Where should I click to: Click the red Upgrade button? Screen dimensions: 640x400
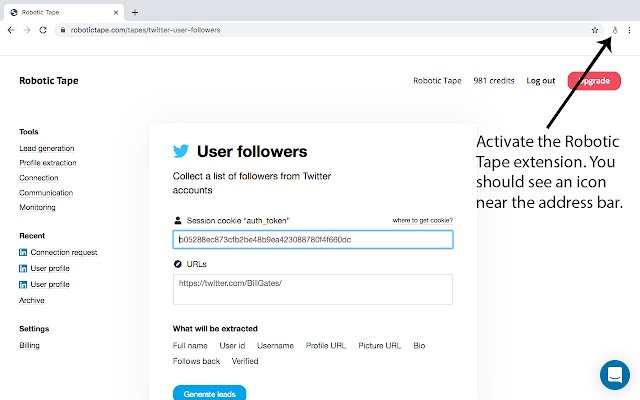coord(594,81)
